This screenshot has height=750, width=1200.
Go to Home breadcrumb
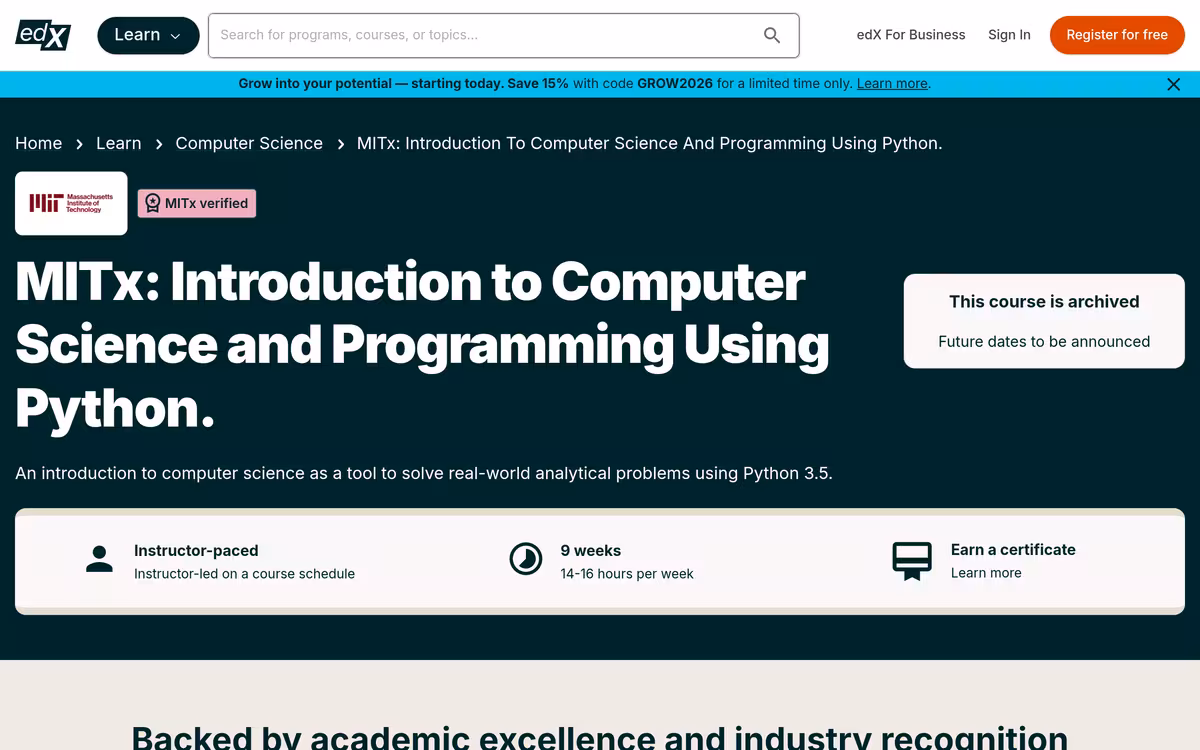point(39,143)
